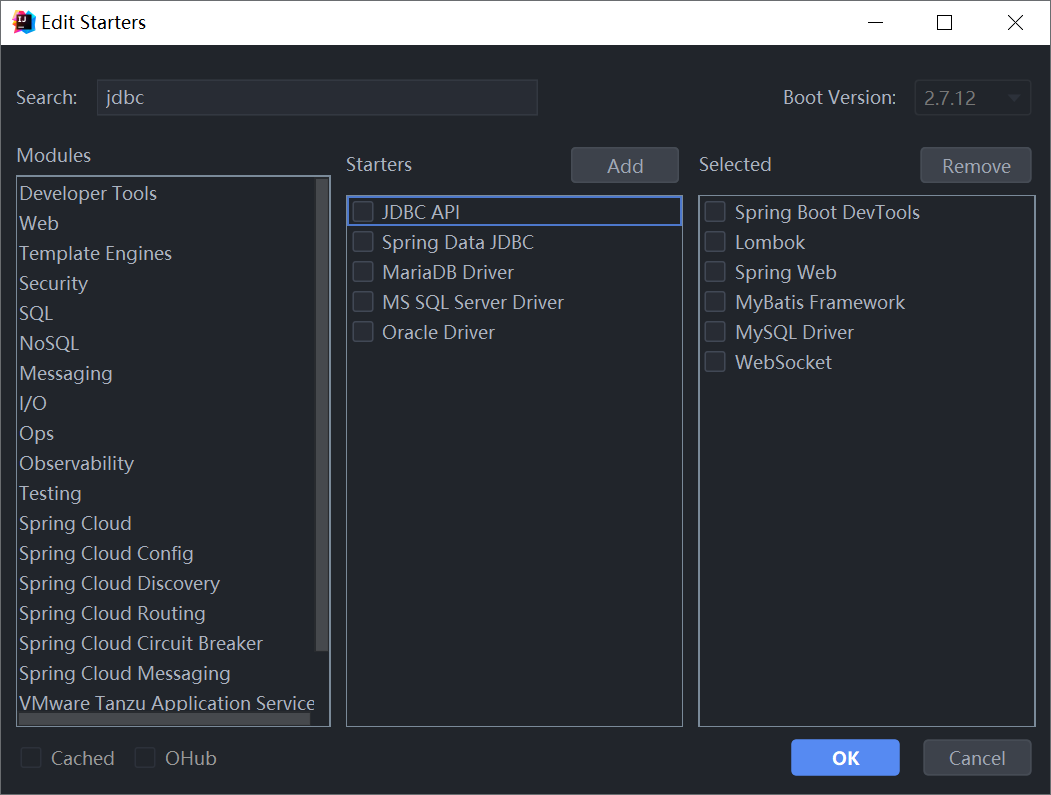Click the Remove button

click(976, 166)
